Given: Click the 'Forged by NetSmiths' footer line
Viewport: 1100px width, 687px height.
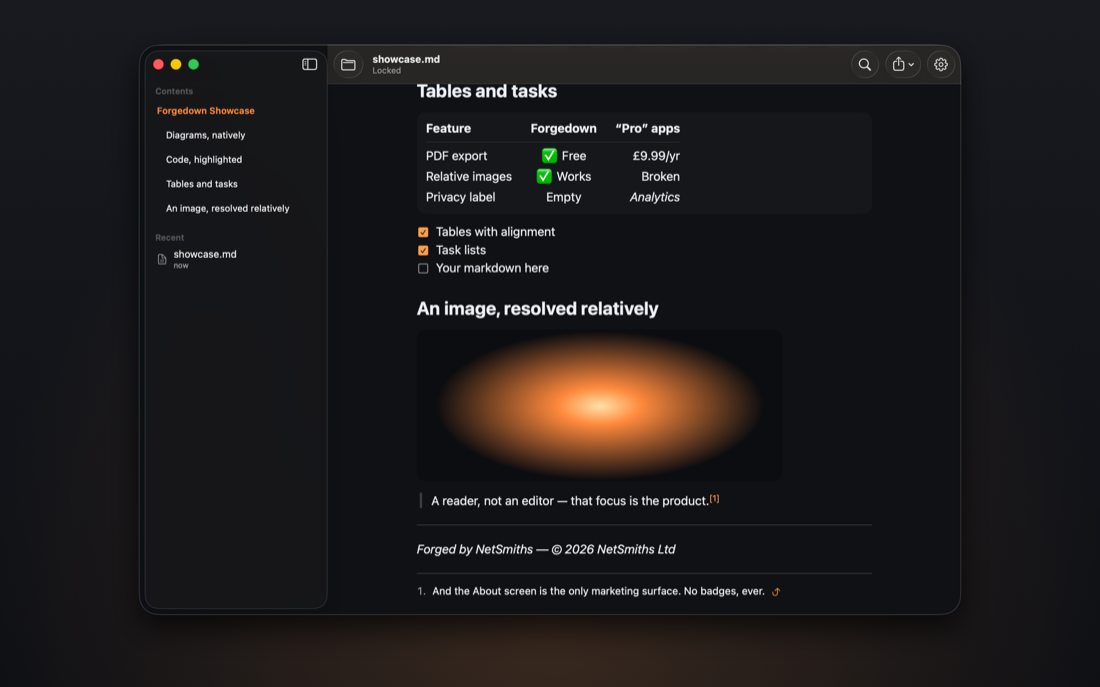Looking at the screenshot, I should (x=546, y=549).
